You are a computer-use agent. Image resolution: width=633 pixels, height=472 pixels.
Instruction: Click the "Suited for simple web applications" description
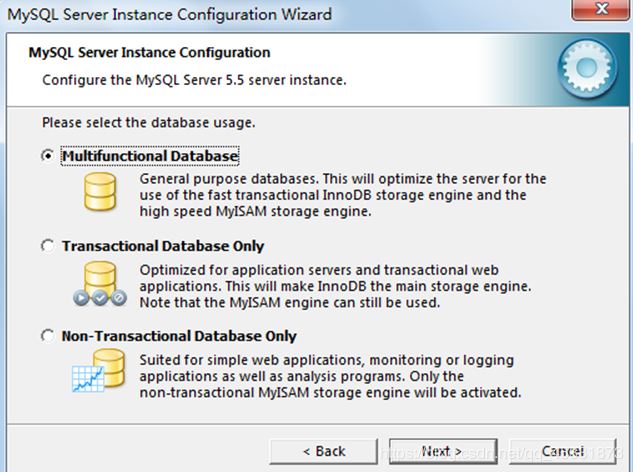pyautogui.click(x=330, y=376)
